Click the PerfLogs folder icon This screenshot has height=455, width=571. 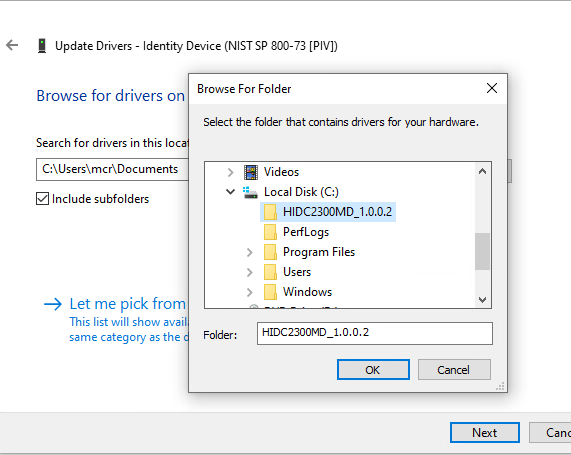pos(270,232)
